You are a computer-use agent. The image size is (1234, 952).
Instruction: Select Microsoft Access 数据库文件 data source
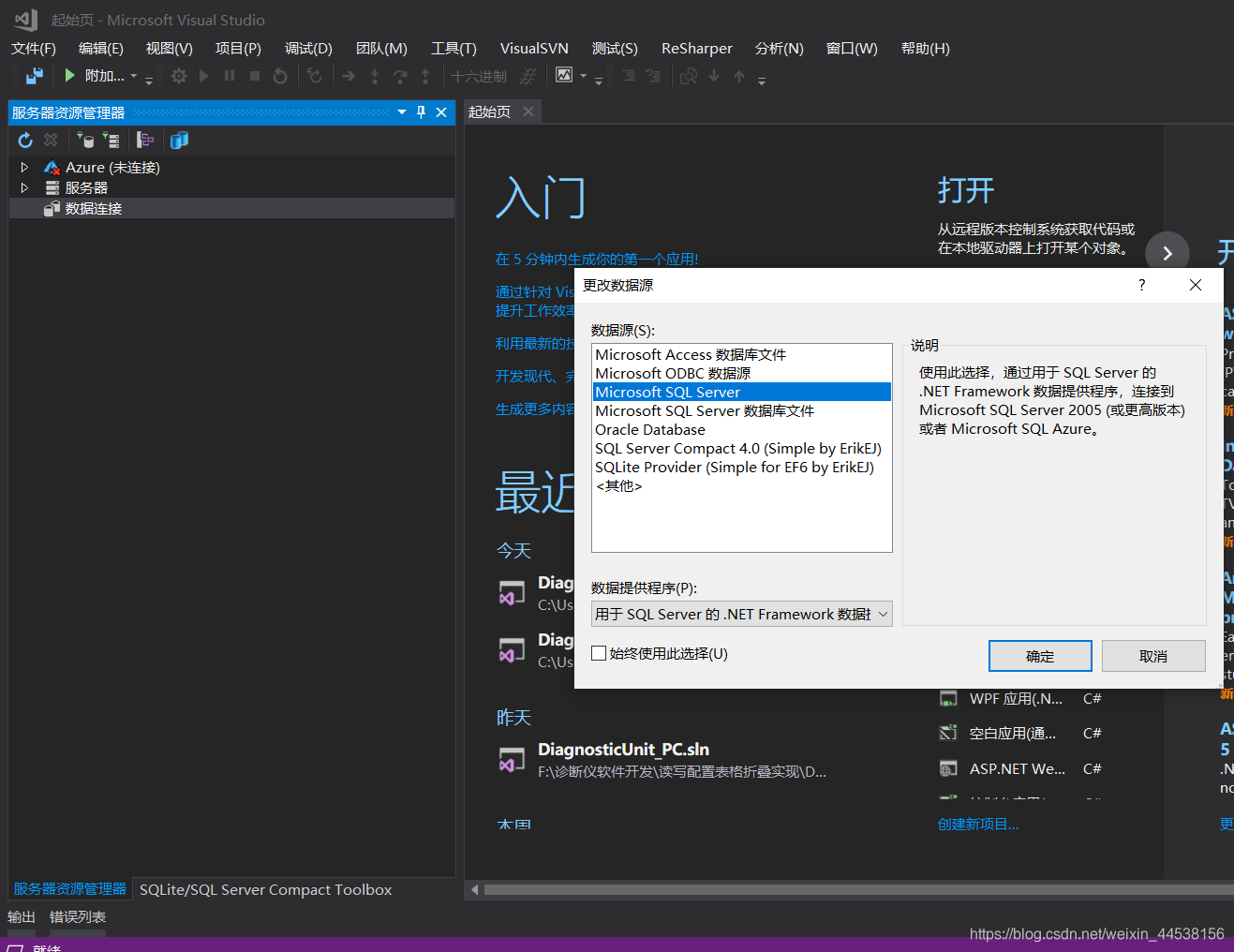pos(742,354)
